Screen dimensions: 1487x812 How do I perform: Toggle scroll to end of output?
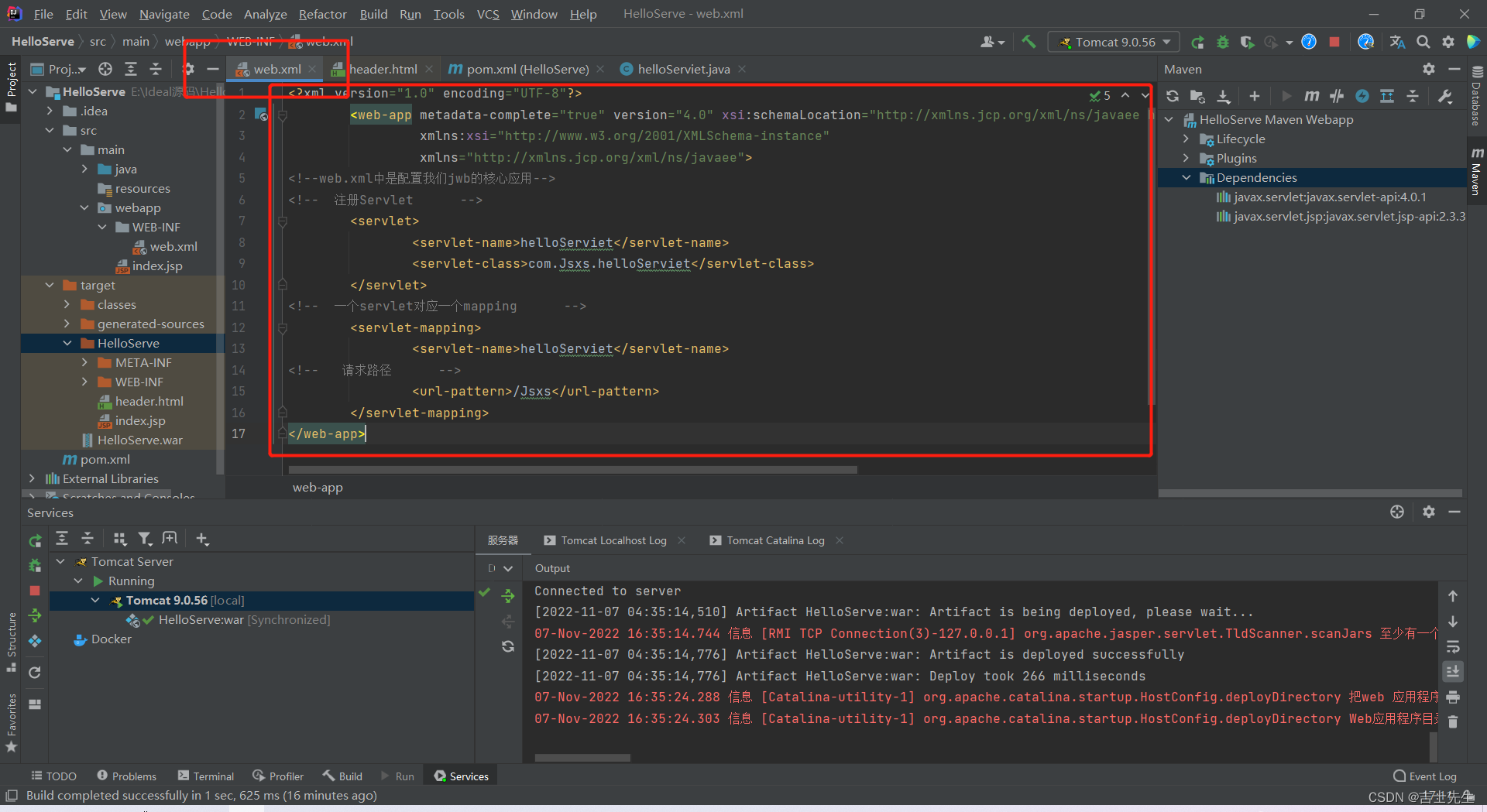coord(1453,671)
